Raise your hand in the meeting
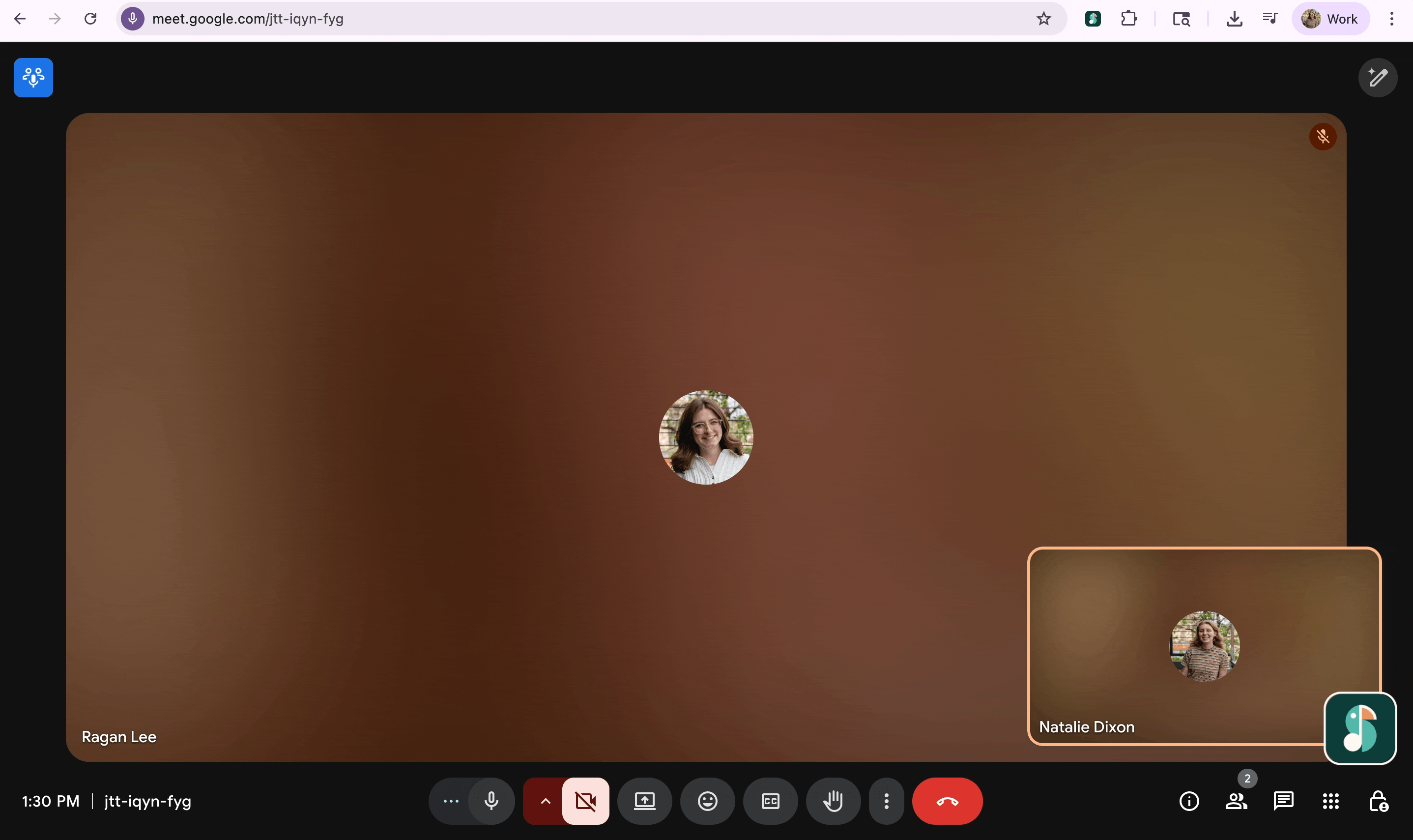Image resolution: width=1413 pixels, height=840 pixels. [833, 801]
